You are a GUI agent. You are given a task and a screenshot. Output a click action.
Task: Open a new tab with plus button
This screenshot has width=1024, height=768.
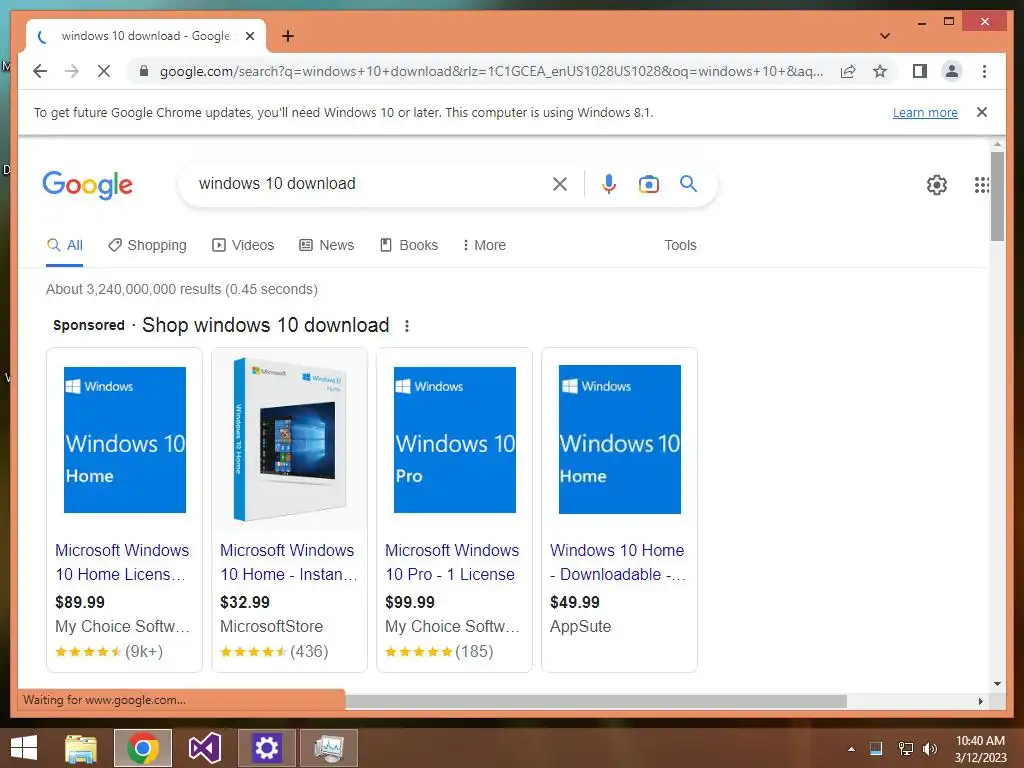(288, 36)
